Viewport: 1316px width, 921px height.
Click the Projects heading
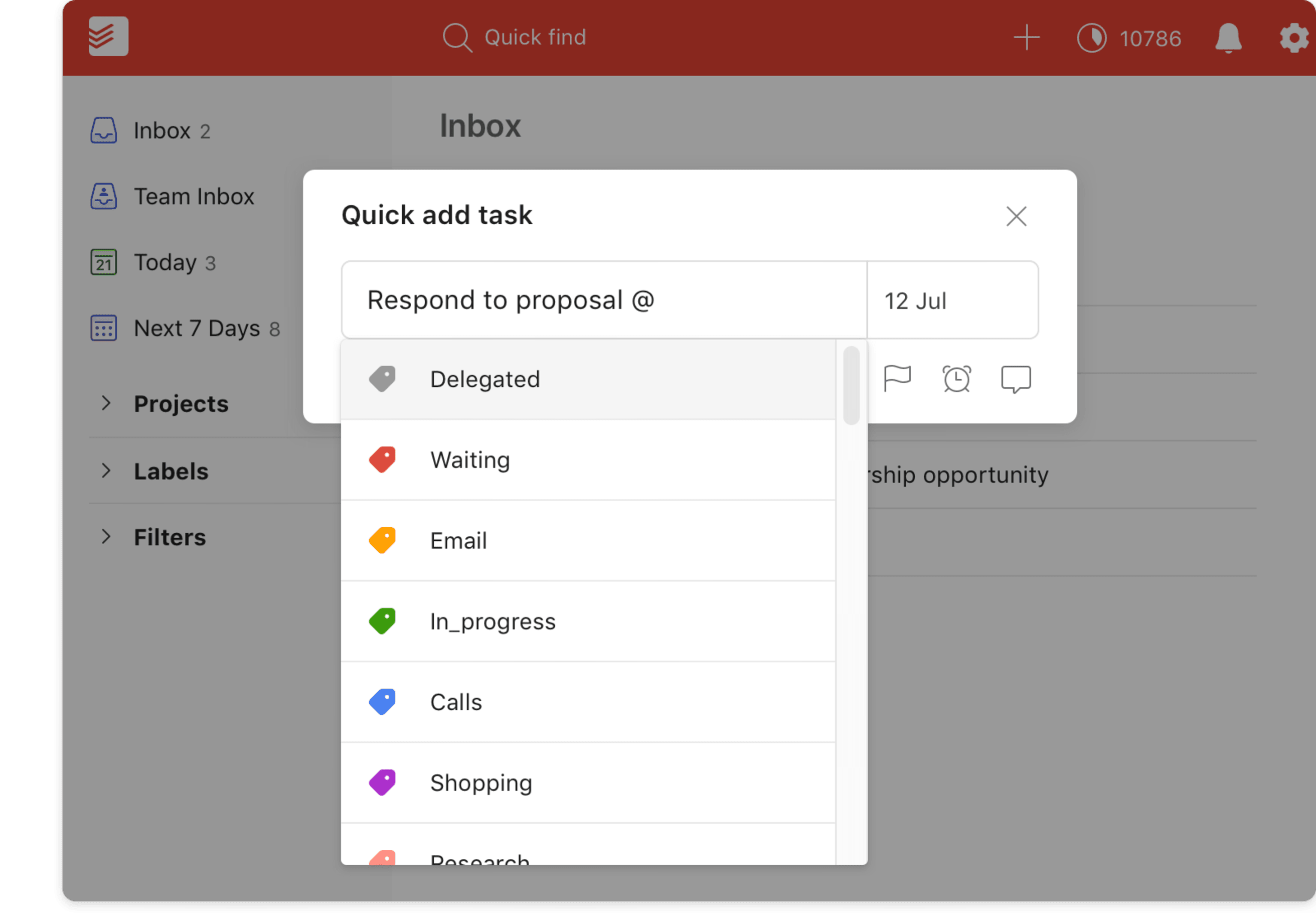[x=181, y=404]
